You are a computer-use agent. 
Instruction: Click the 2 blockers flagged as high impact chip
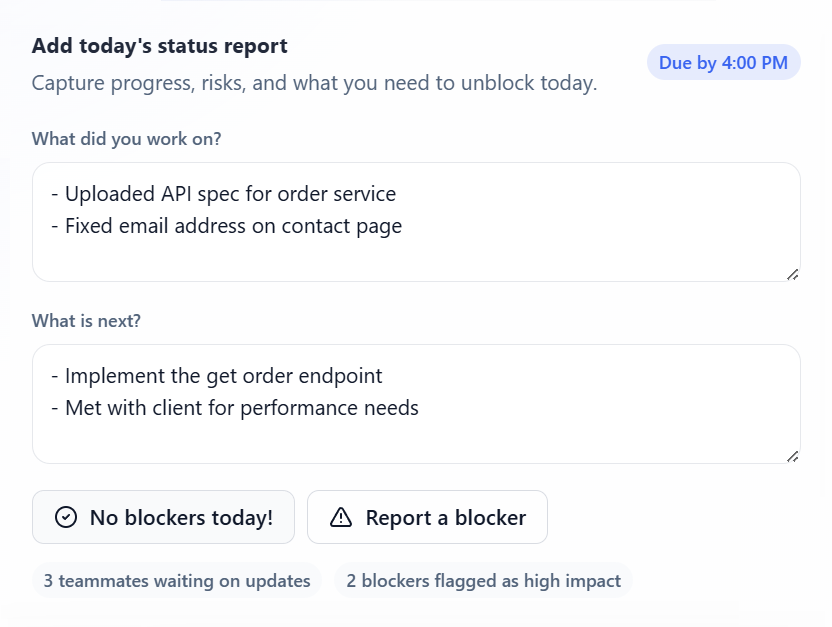tap(483, 580)
